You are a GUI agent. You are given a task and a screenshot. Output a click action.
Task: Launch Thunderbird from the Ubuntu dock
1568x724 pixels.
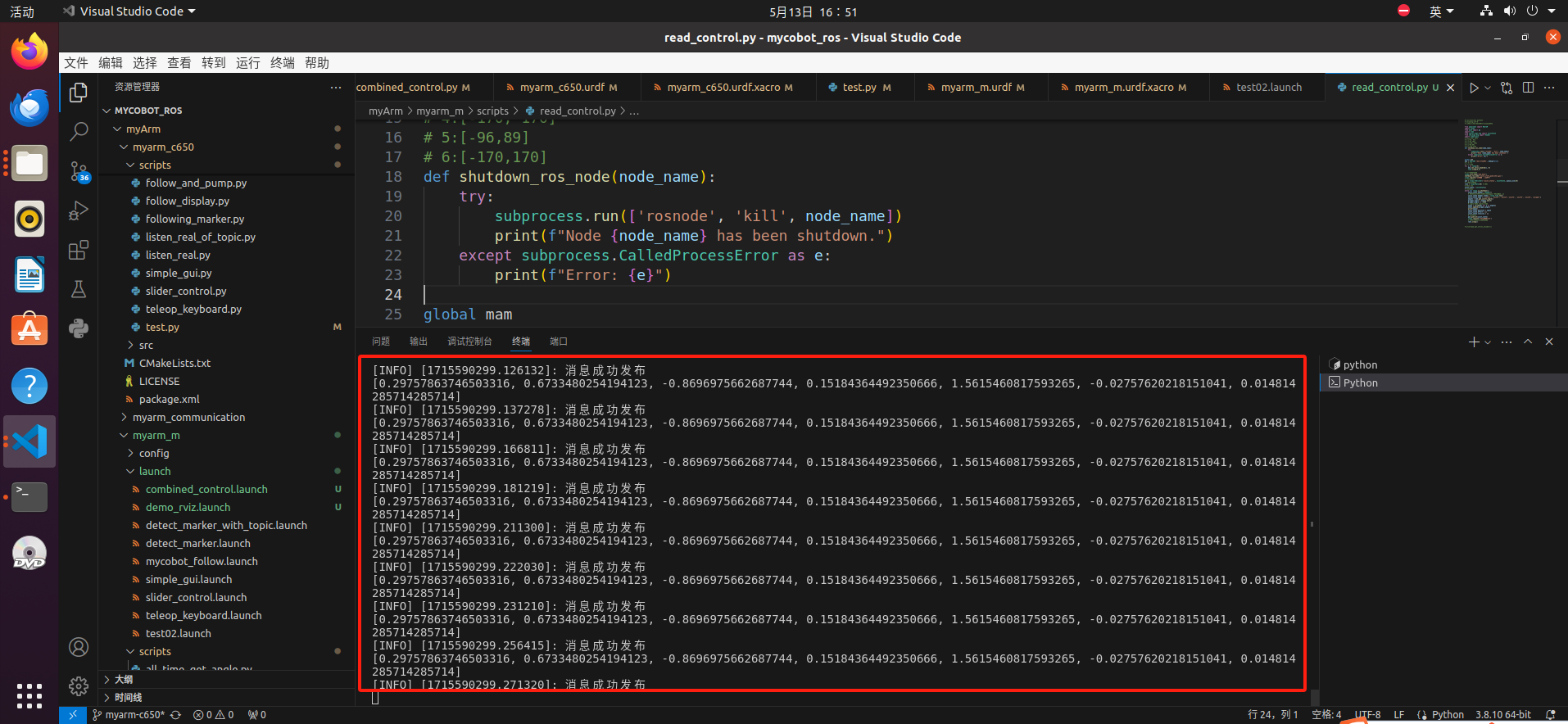tap(29, 108)
